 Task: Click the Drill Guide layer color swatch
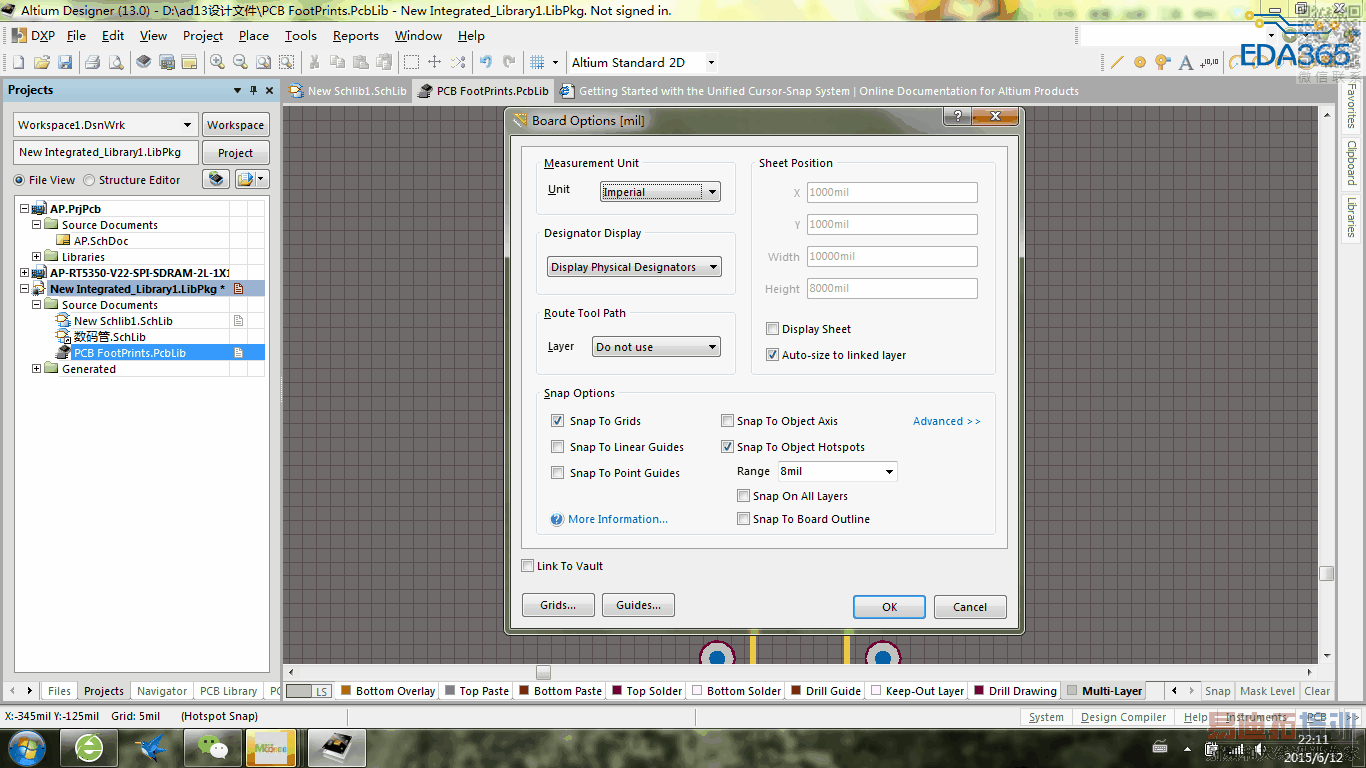pos(796,691)
